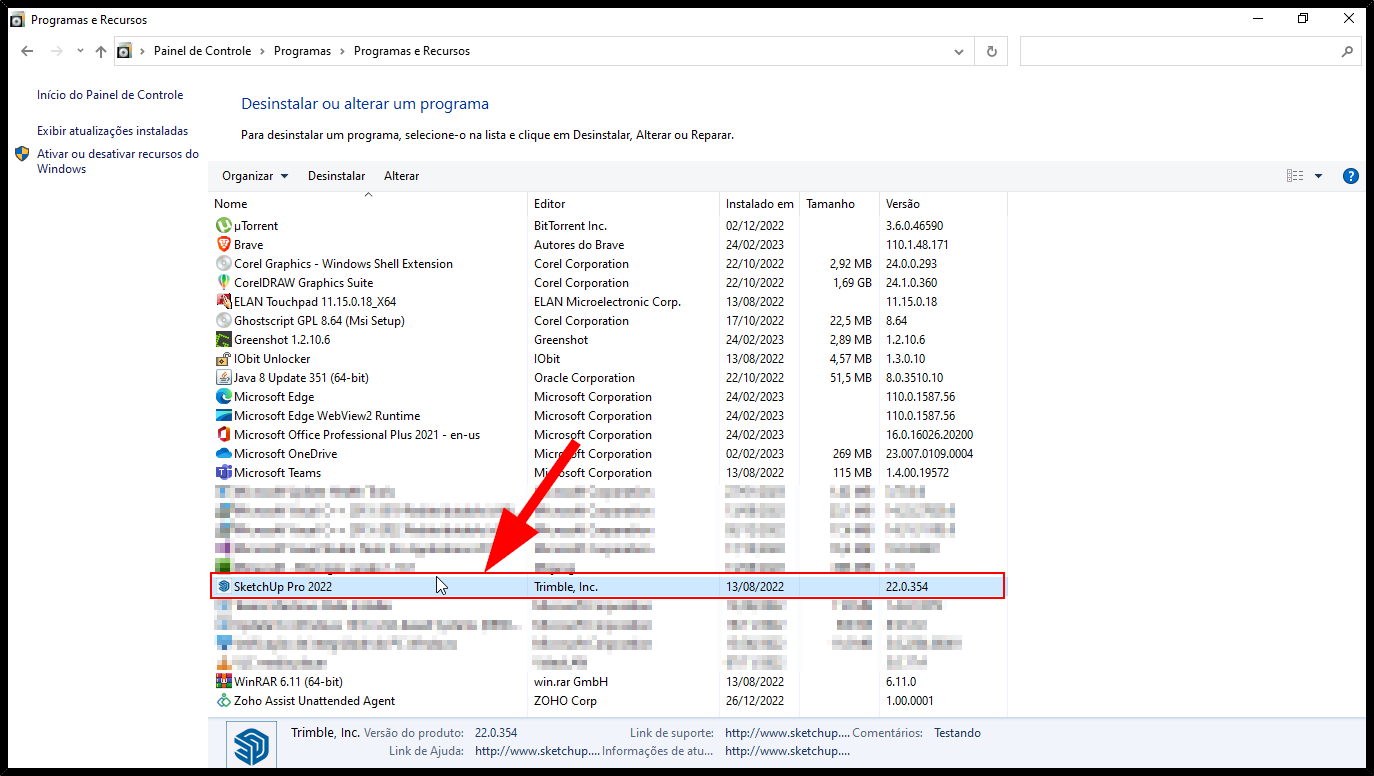Image resolution: width=1374 pixels, height=776 pixels.
Task: Click 1,69 GB size cell
Action: [851, 283]
